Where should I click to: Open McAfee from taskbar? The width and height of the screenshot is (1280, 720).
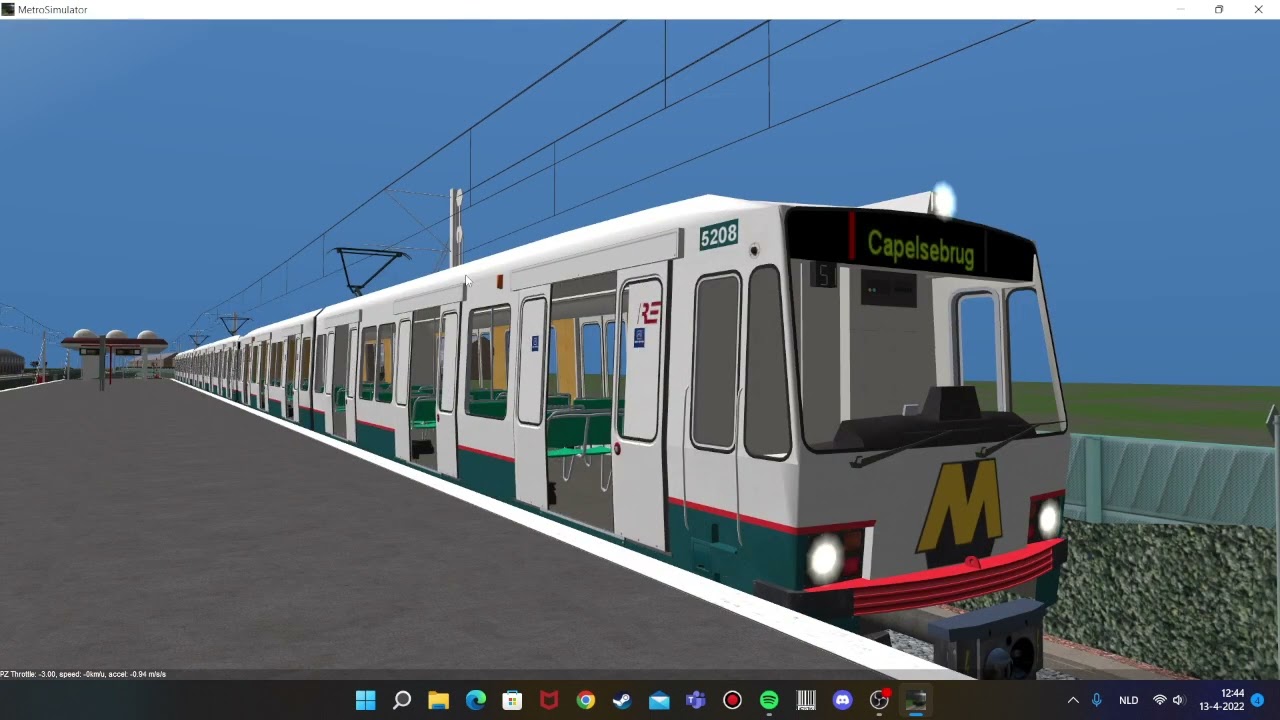pos(549,700)
